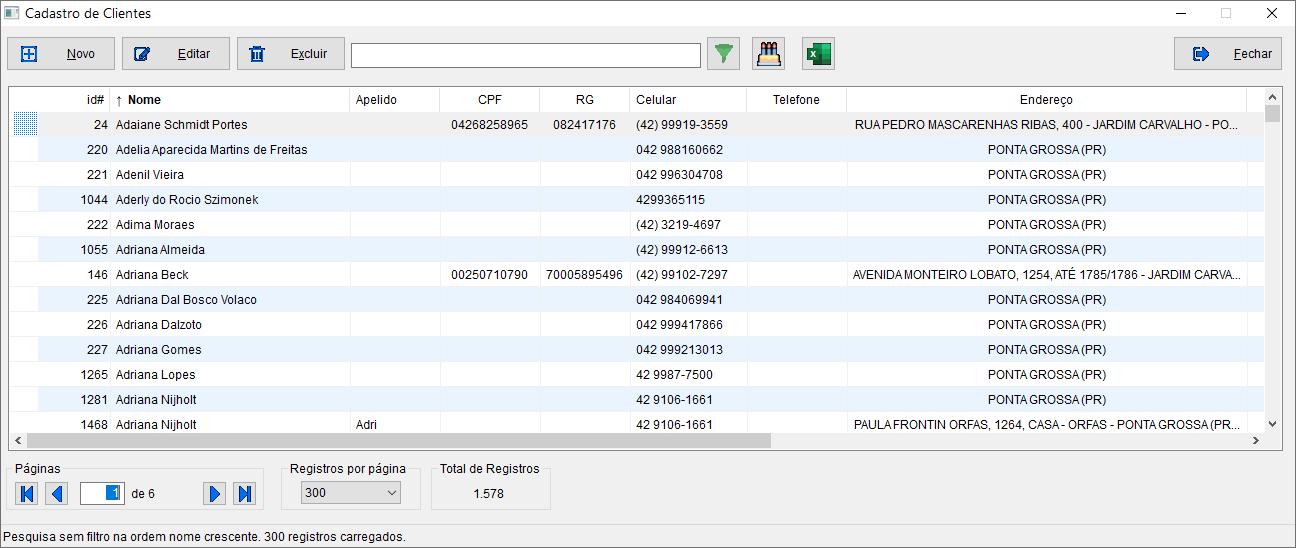Close the window with Fechar button

pyautogui.click(x=1227, y=54)
